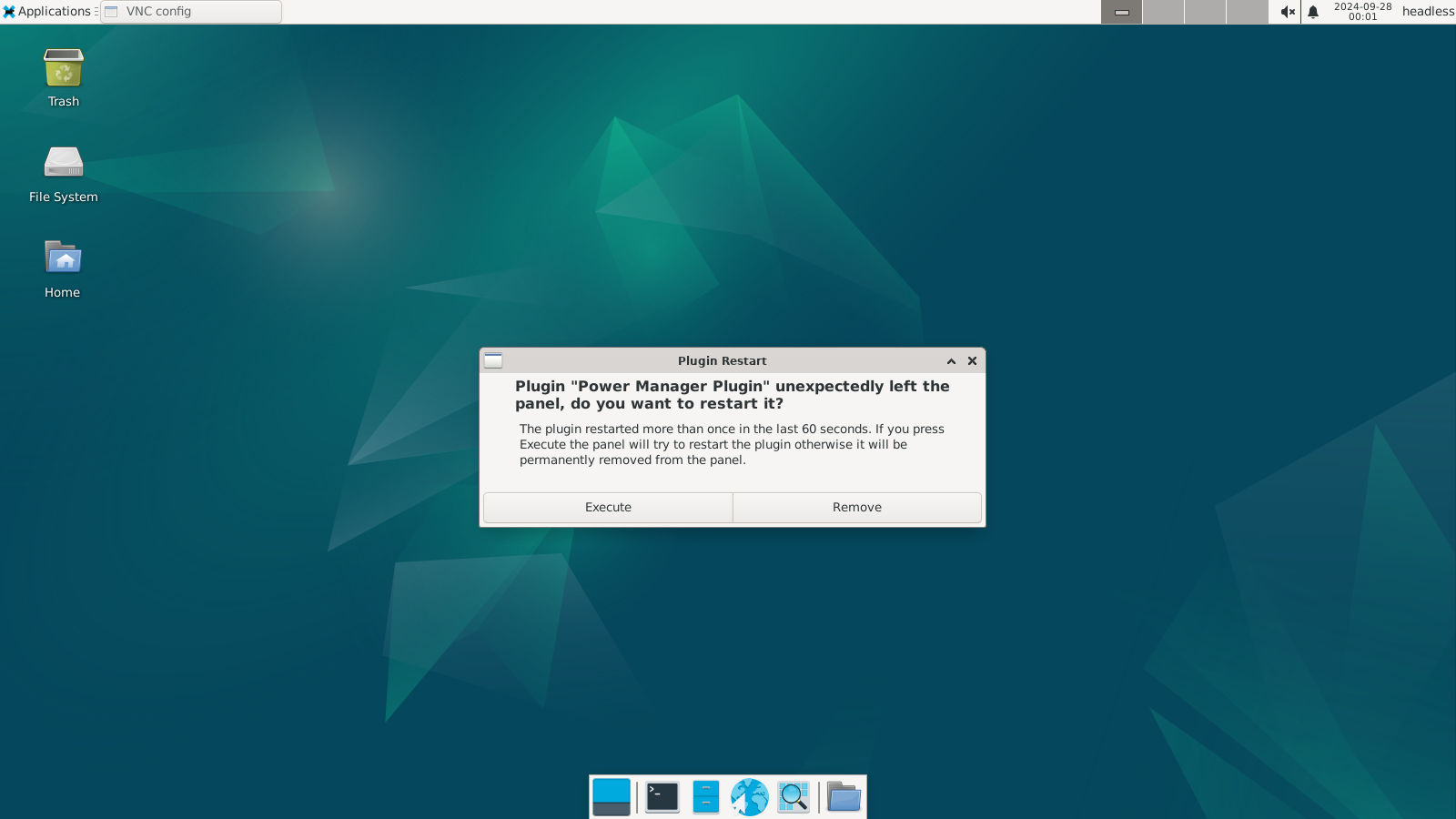Image resolution: width=1456 pixels, height=819 pixels.
Task: Open the notifications bell icon
Action: click(x=1313, y=12)
